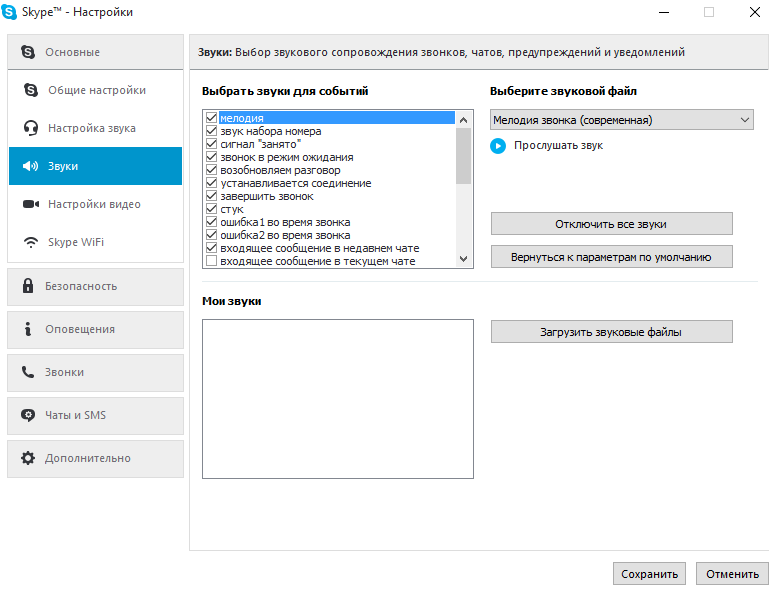The width and height of the screenshot is (777, 595).
Task: Expand the Дополнительно section
Action: click(95, 459)
